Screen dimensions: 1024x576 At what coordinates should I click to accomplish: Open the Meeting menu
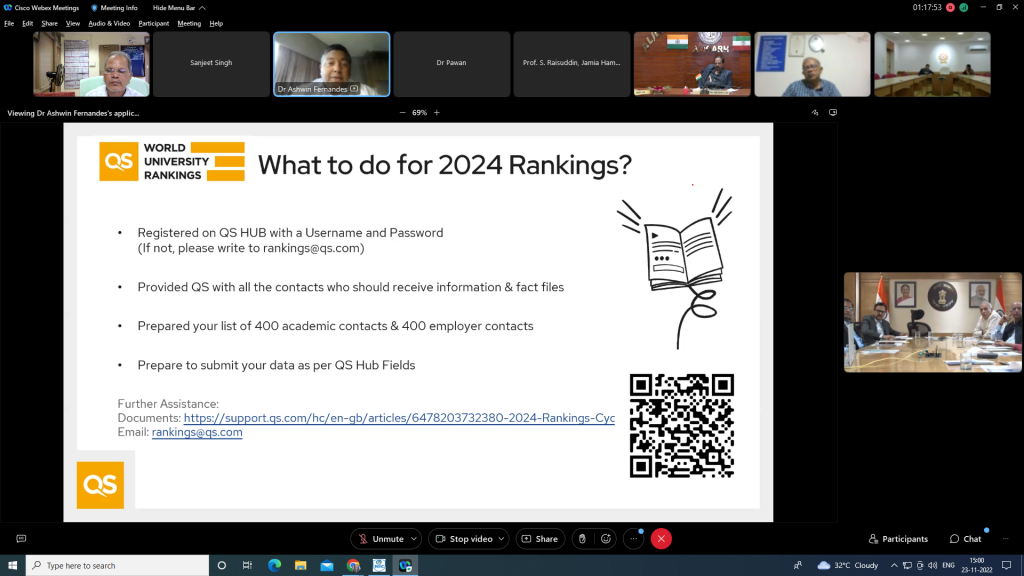point(189,24)
